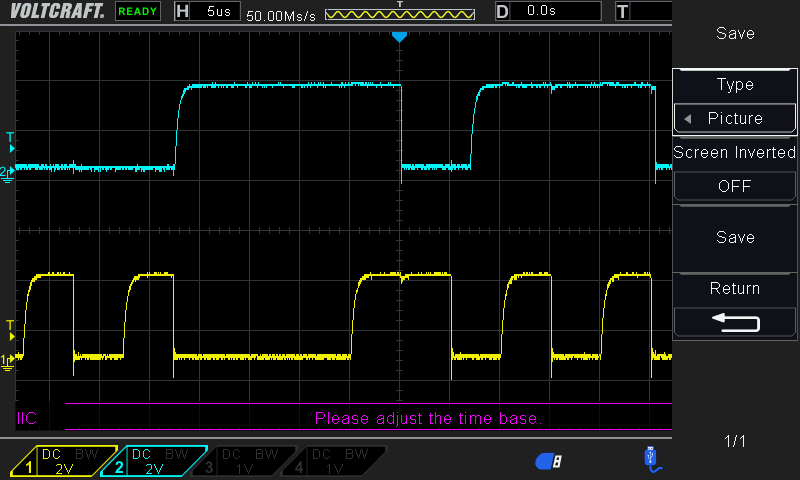Enable channel 3 badge

pyautogui.click(x=243, y=460)
